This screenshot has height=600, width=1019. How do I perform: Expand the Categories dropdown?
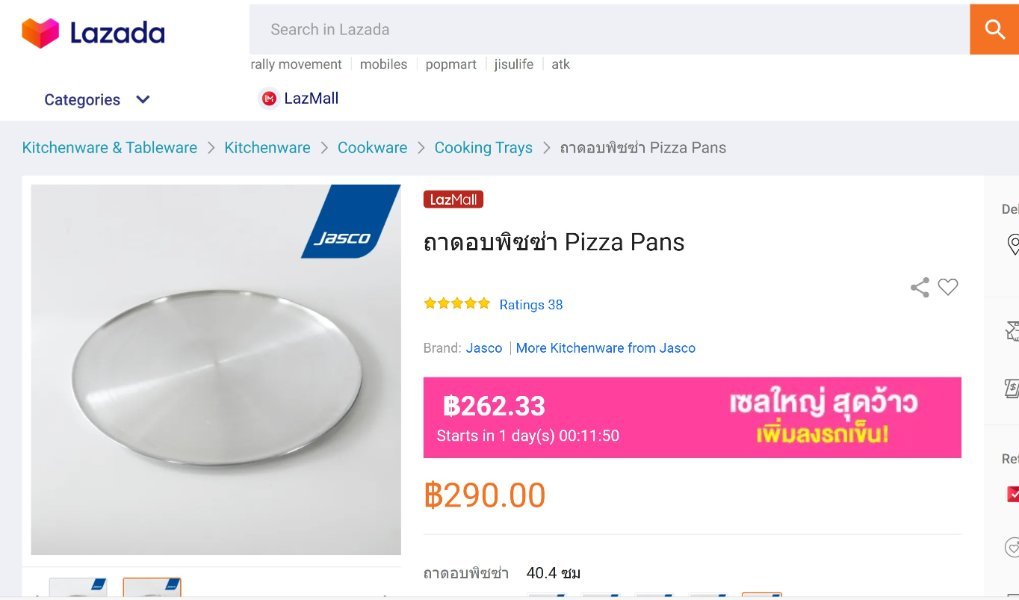tap(82, 100)
